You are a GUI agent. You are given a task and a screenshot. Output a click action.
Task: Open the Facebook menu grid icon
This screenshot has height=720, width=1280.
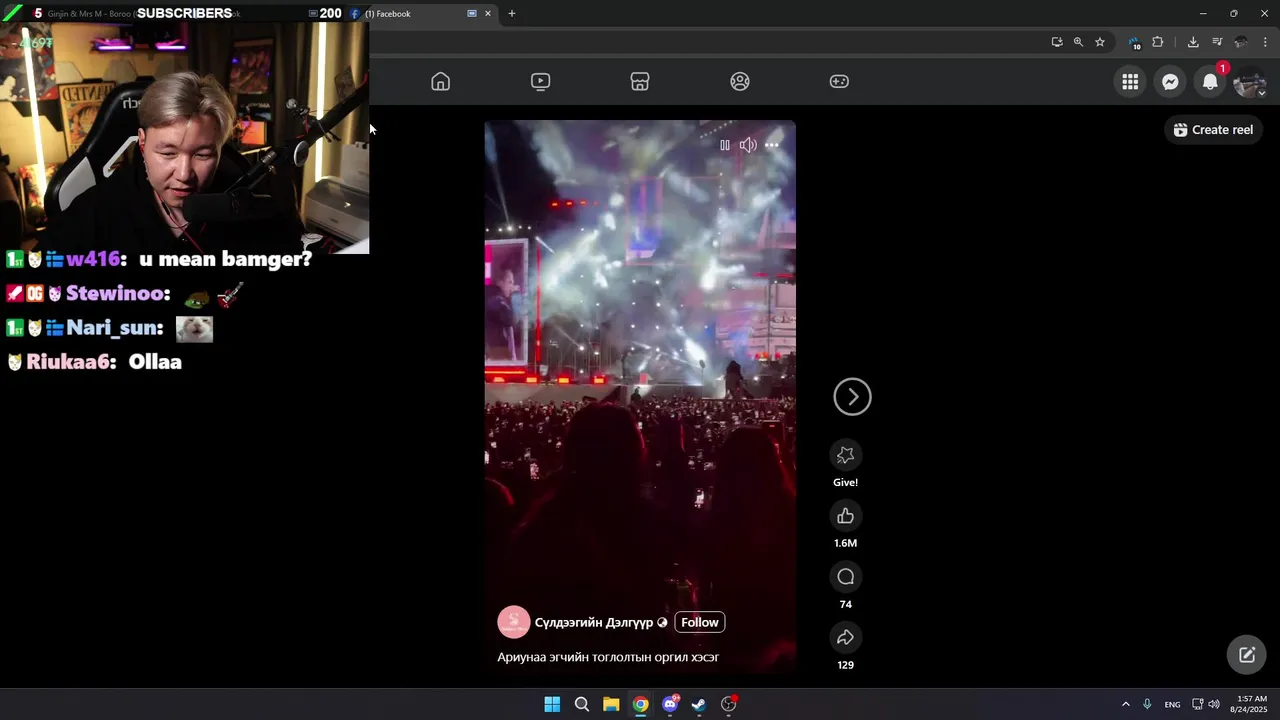click(1130, 82)
